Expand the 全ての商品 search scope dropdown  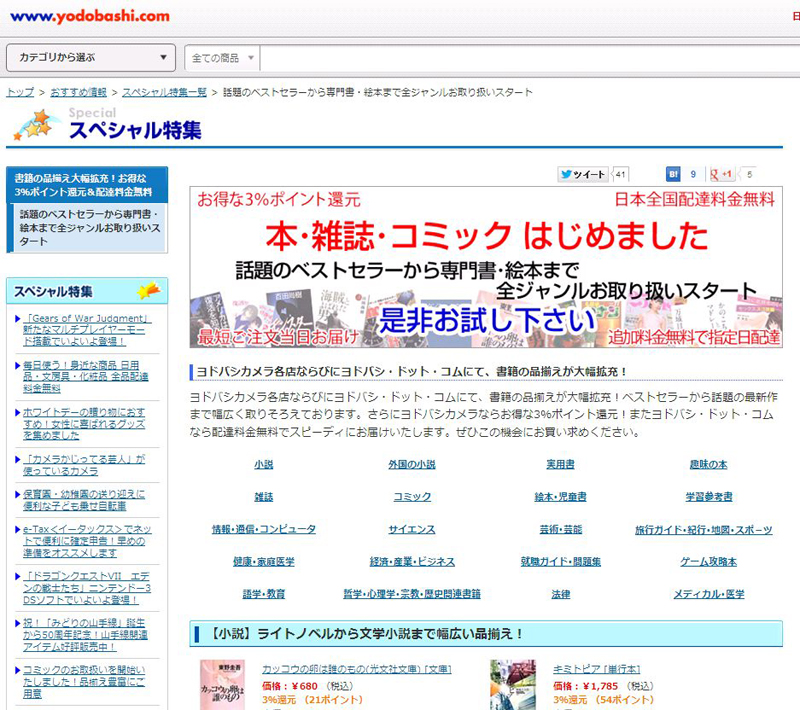(222, 58)
